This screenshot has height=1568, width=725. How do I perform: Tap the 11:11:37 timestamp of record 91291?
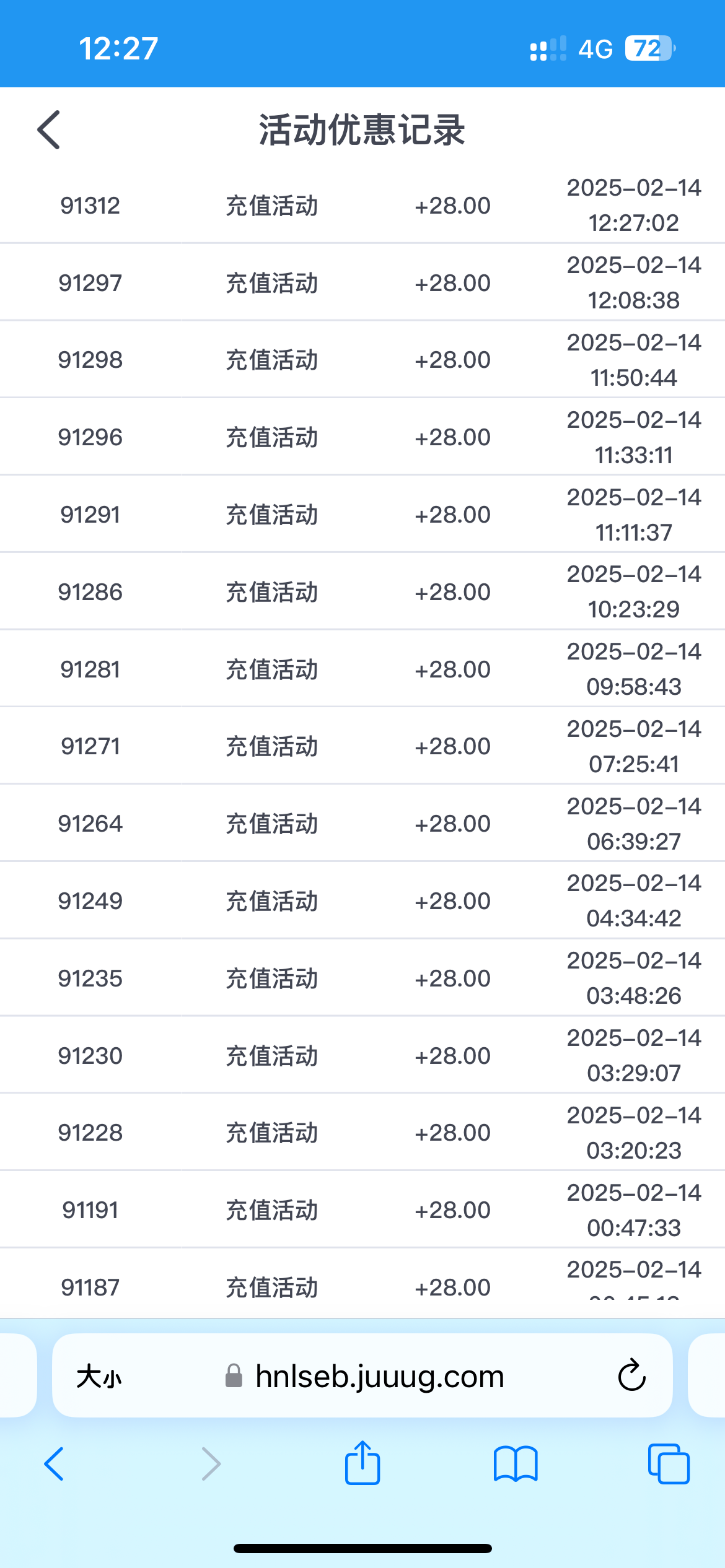click(633, 533)
